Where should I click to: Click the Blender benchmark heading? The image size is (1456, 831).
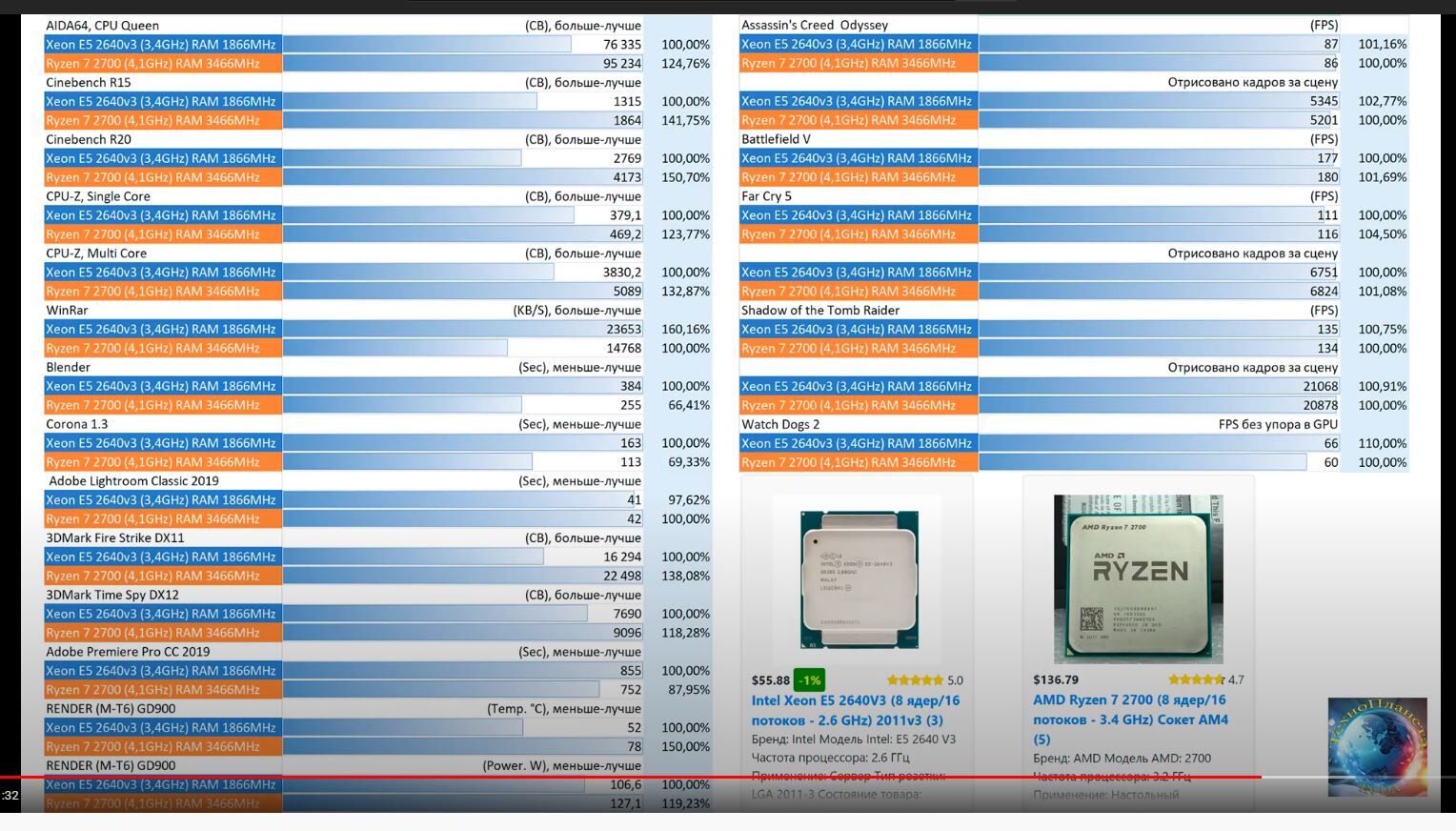tap(69, 368)
